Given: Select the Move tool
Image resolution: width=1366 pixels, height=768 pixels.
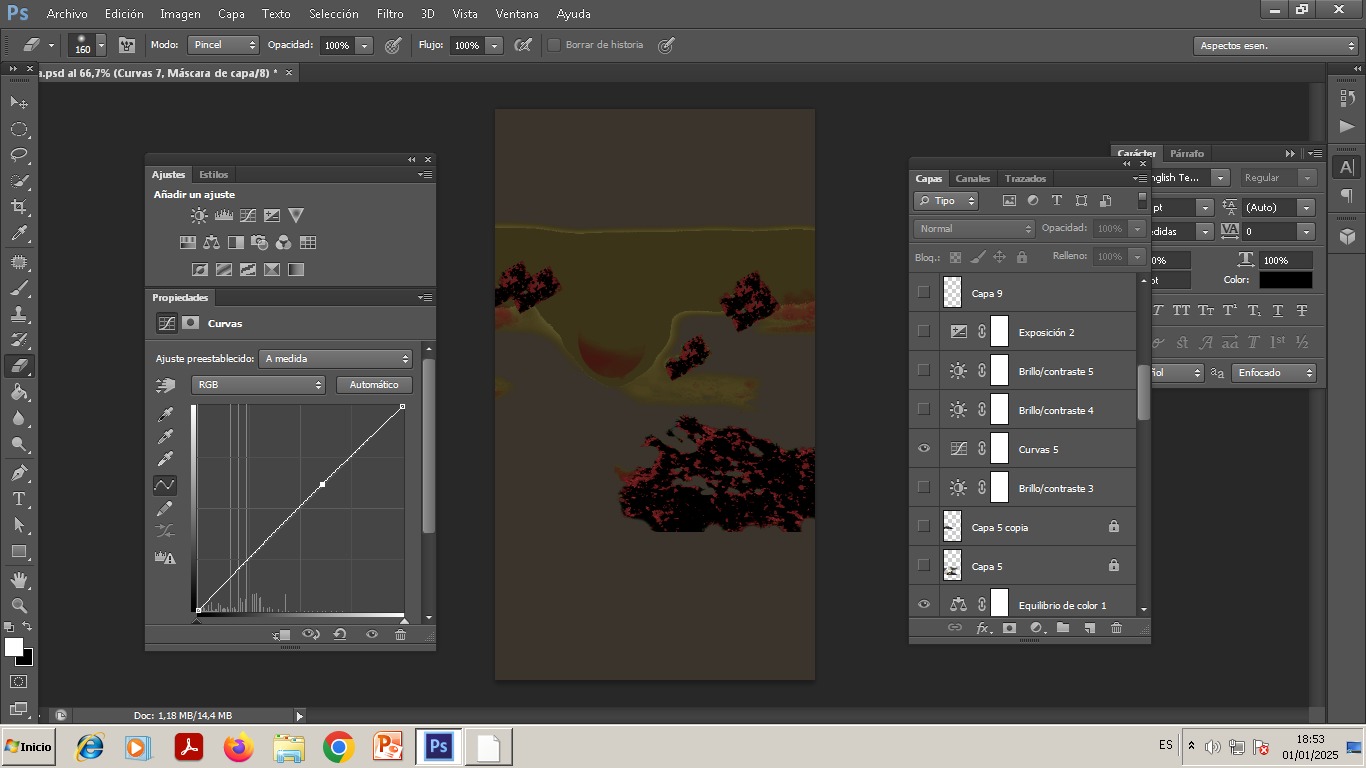Looking at the screenshot, I should coord(19,102).
